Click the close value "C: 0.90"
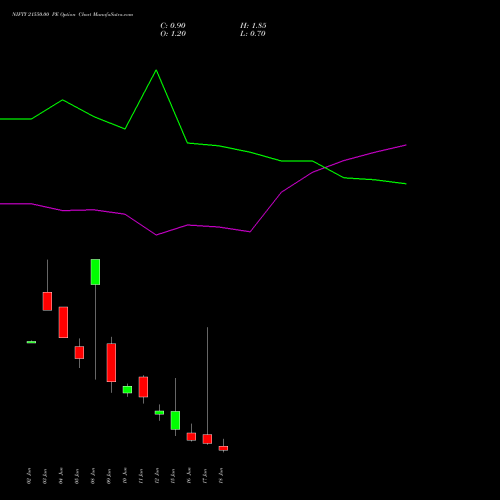Viewport: 500px width, 500px height. point(173,26)
